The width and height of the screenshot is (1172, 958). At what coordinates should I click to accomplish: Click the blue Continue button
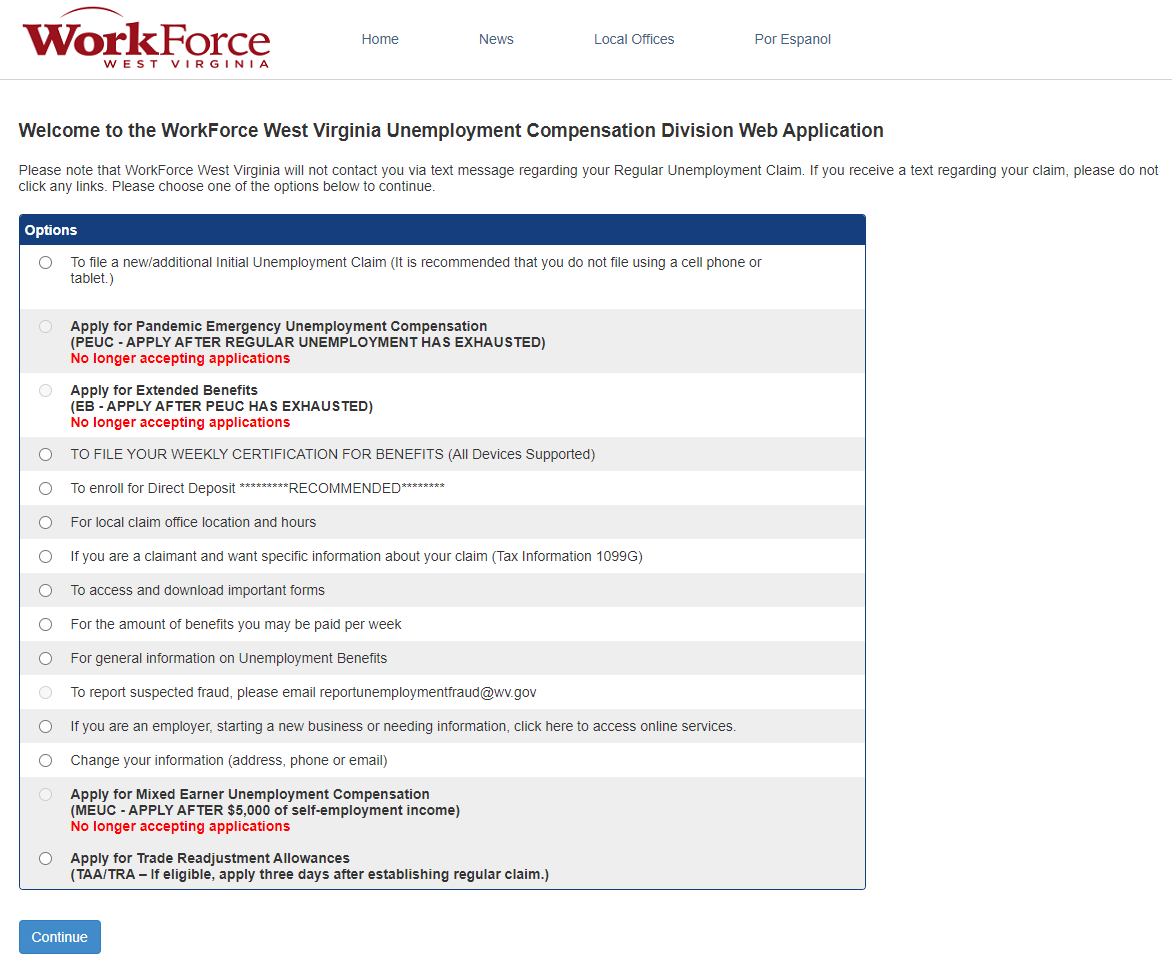click(60, 937)
